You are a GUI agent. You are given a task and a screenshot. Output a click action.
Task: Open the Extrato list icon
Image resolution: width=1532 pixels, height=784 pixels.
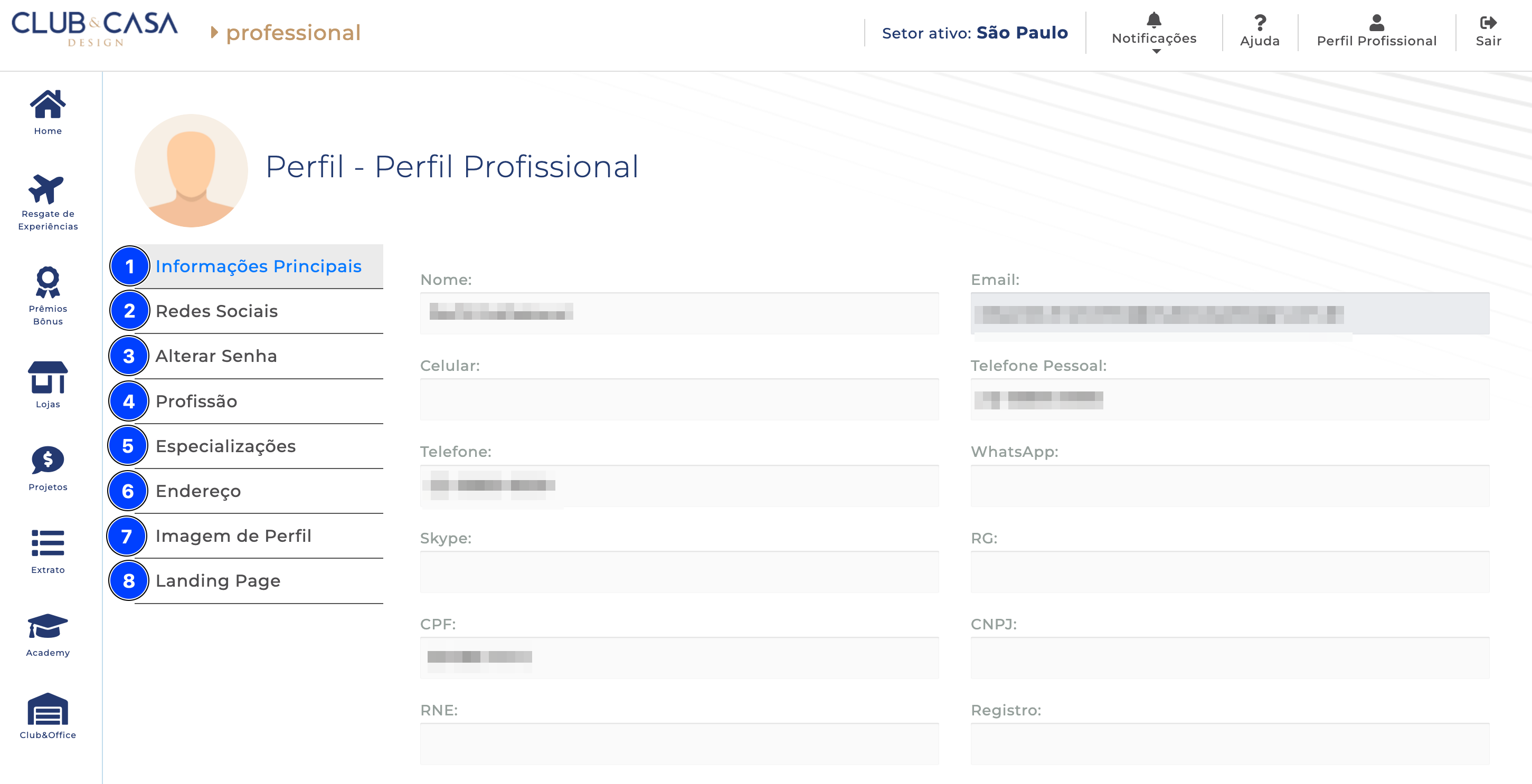(x=48, y=543)
